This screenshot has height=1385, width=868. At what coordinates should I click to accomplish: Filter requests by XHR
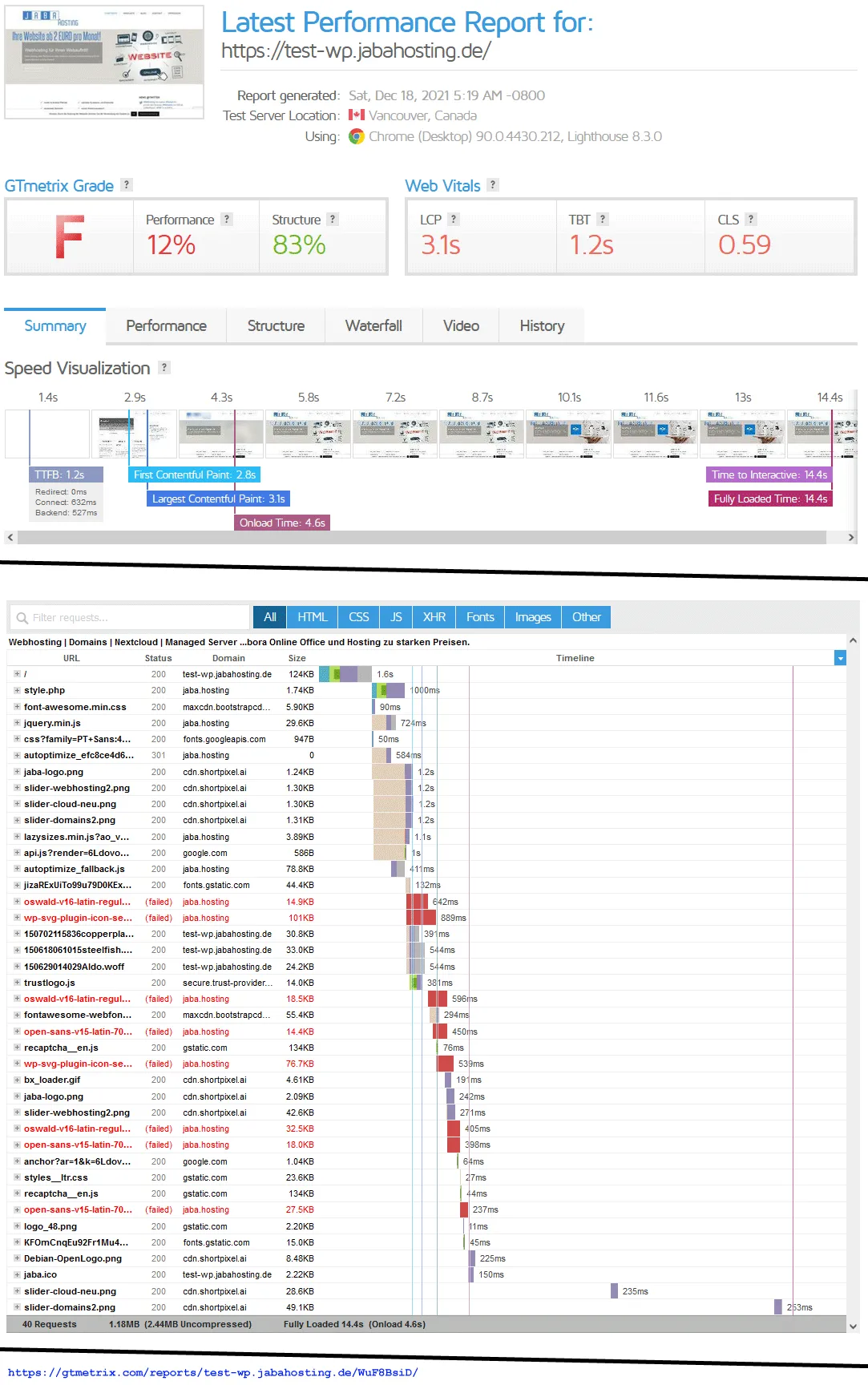coord(434,617)
